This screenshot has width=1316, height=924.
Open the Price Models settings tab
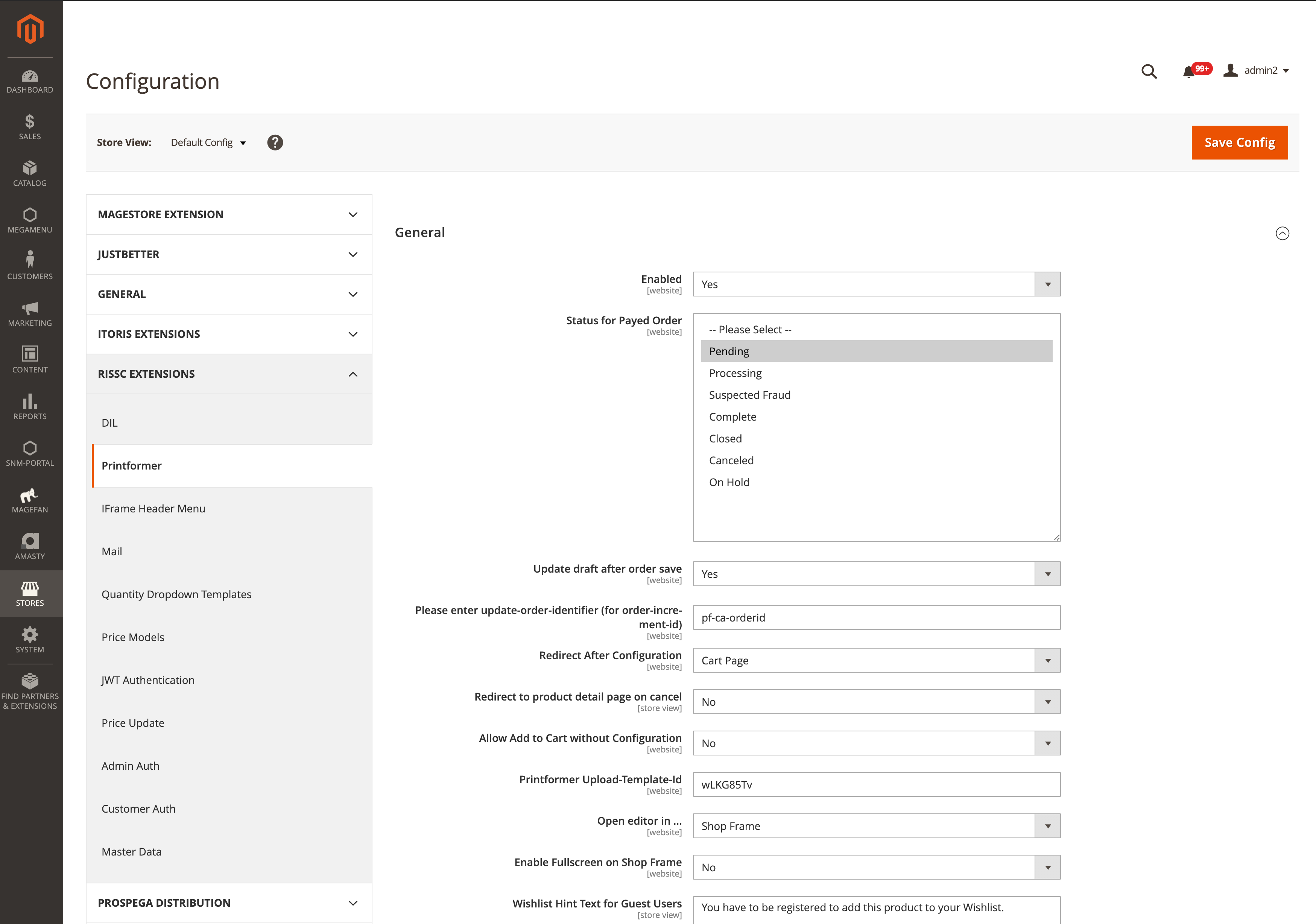133,637
